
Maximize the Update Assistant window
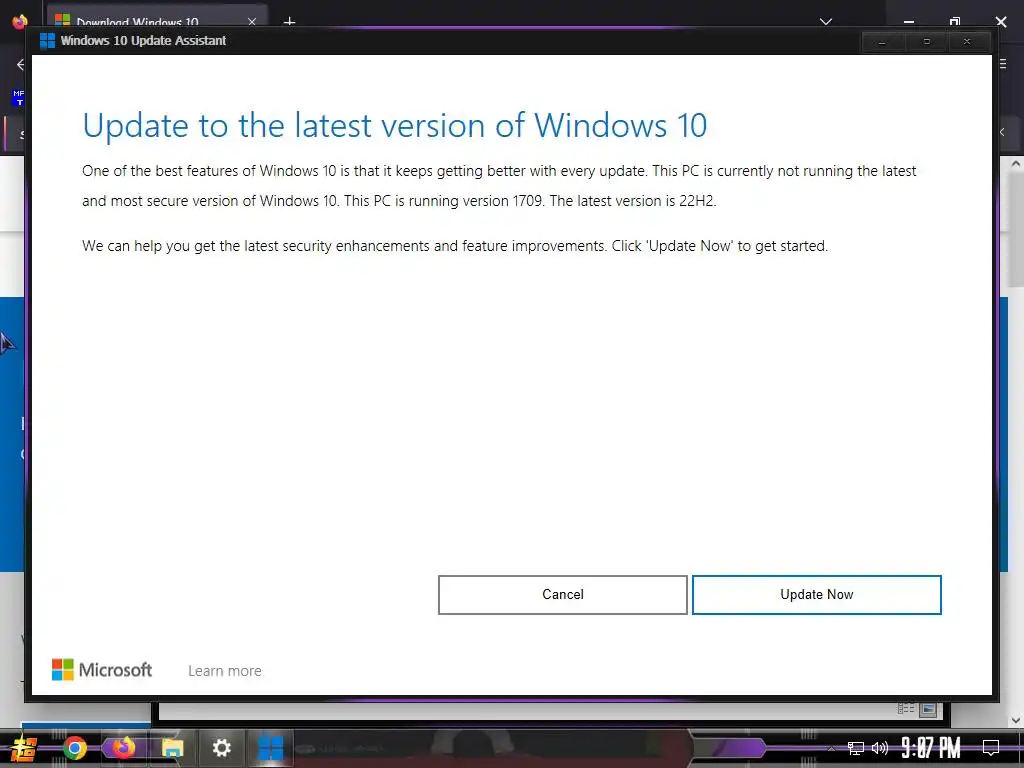[926, 42]
